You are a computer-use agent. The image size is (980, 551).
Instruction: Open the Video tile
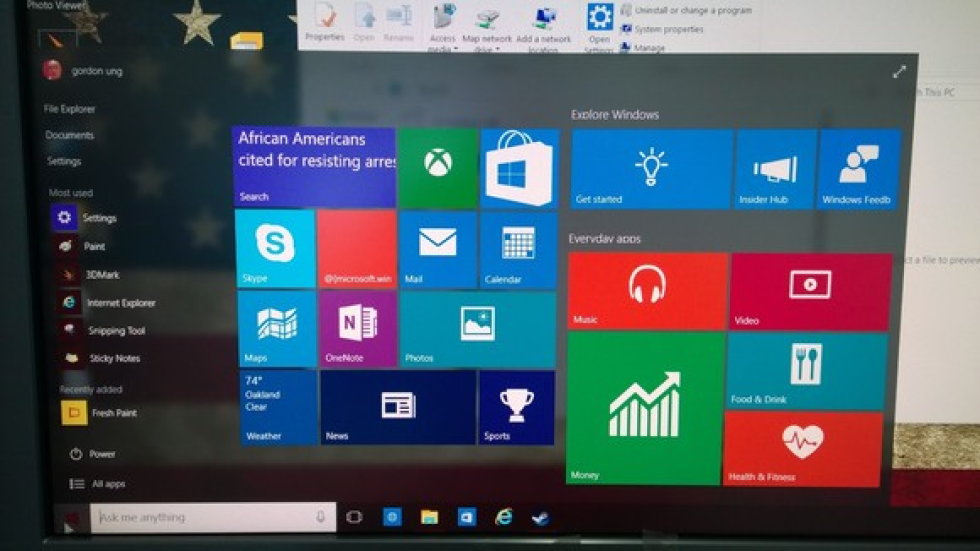point(810,292)
